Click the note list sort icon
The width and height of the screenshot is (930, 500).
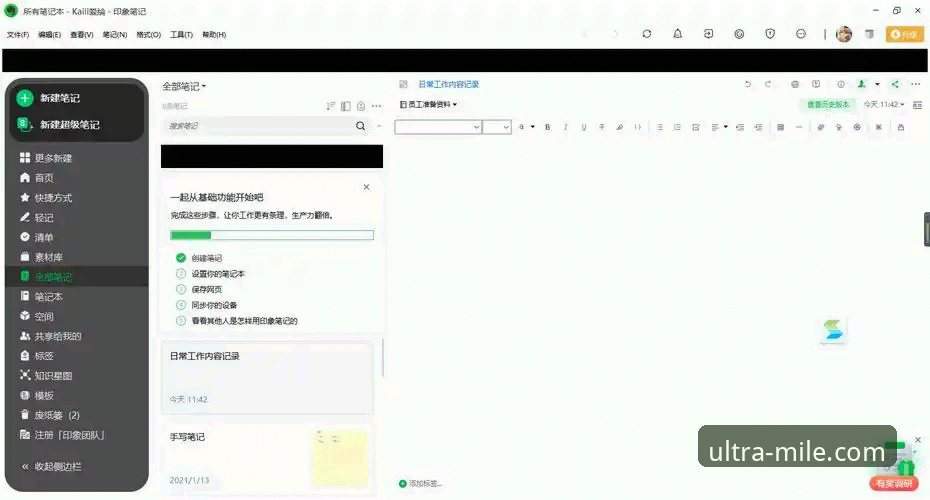pos(330,106)
